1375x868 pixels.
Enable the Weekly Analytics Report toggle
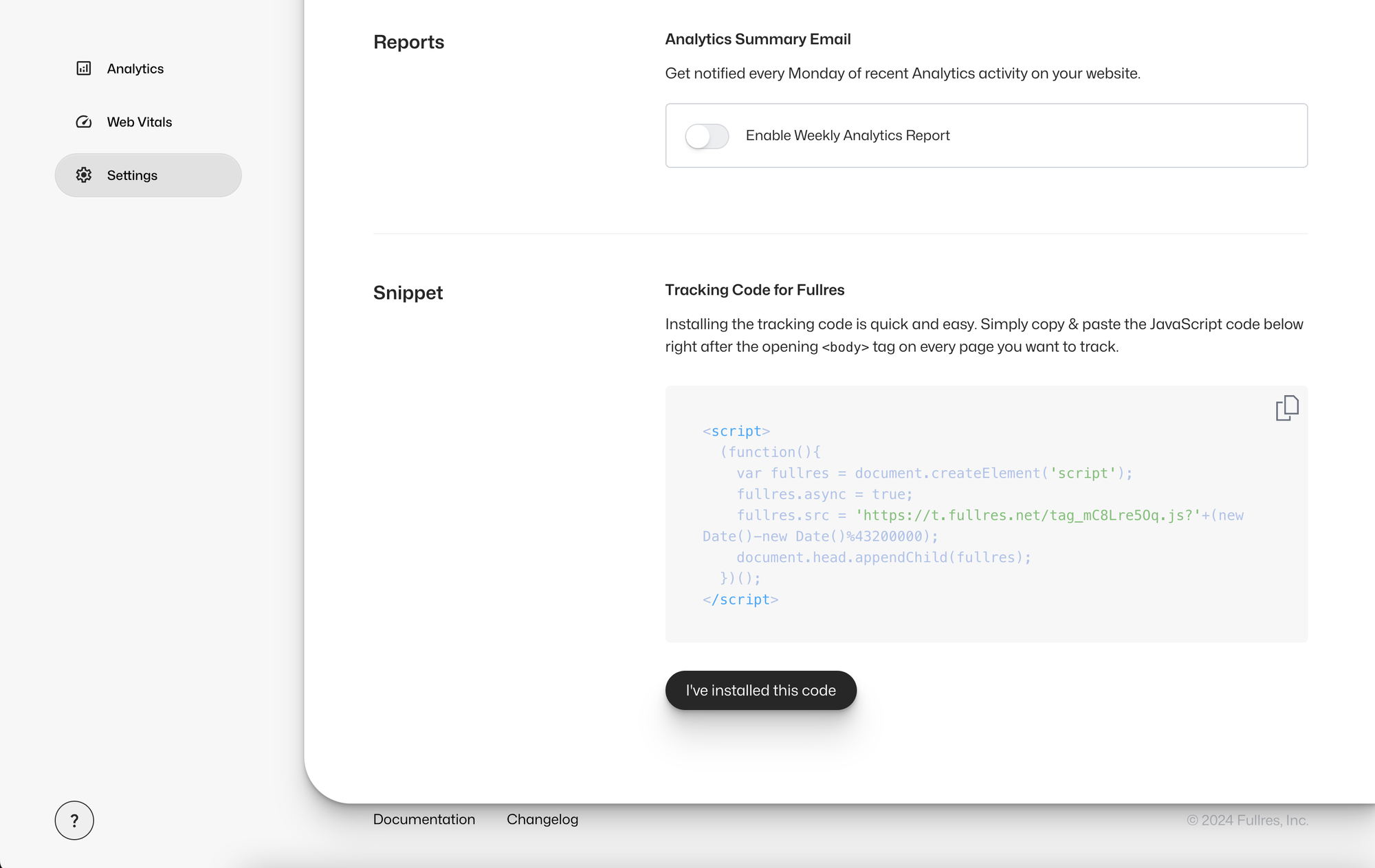[x=707, y=136]
